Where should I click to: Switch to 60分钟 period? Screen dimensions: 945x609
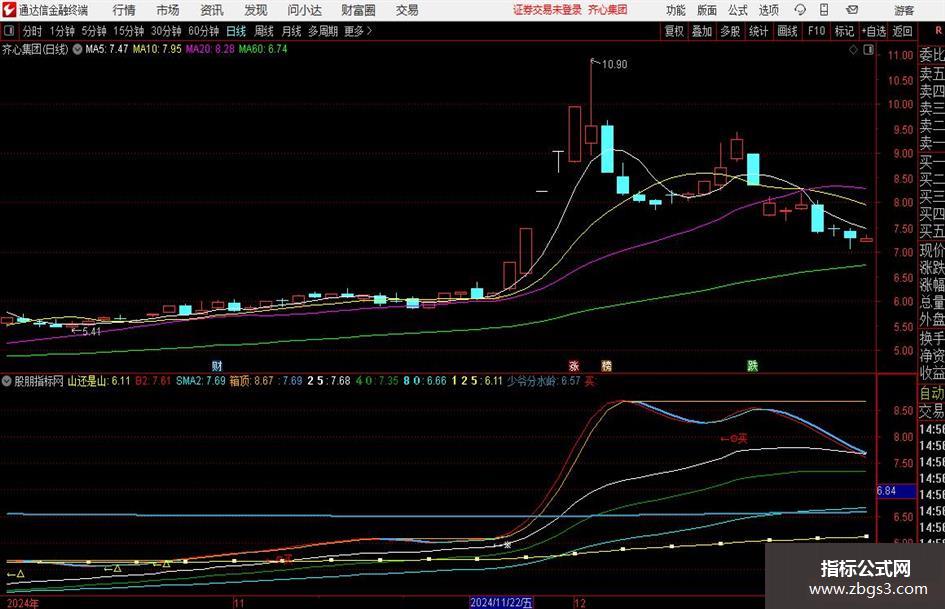pos(203,31)
